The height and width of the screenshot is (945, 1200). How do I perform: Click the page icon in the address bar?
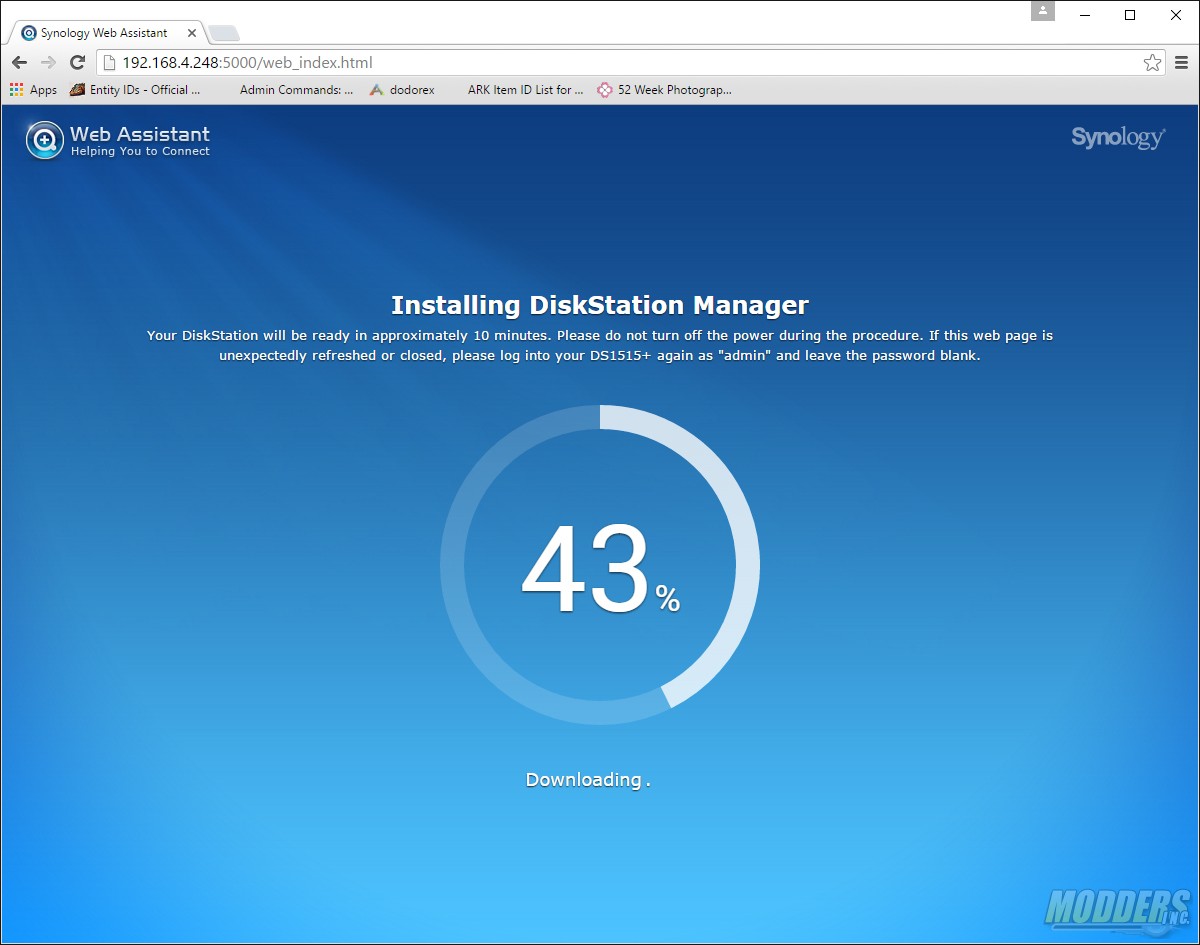pos(110,63)
